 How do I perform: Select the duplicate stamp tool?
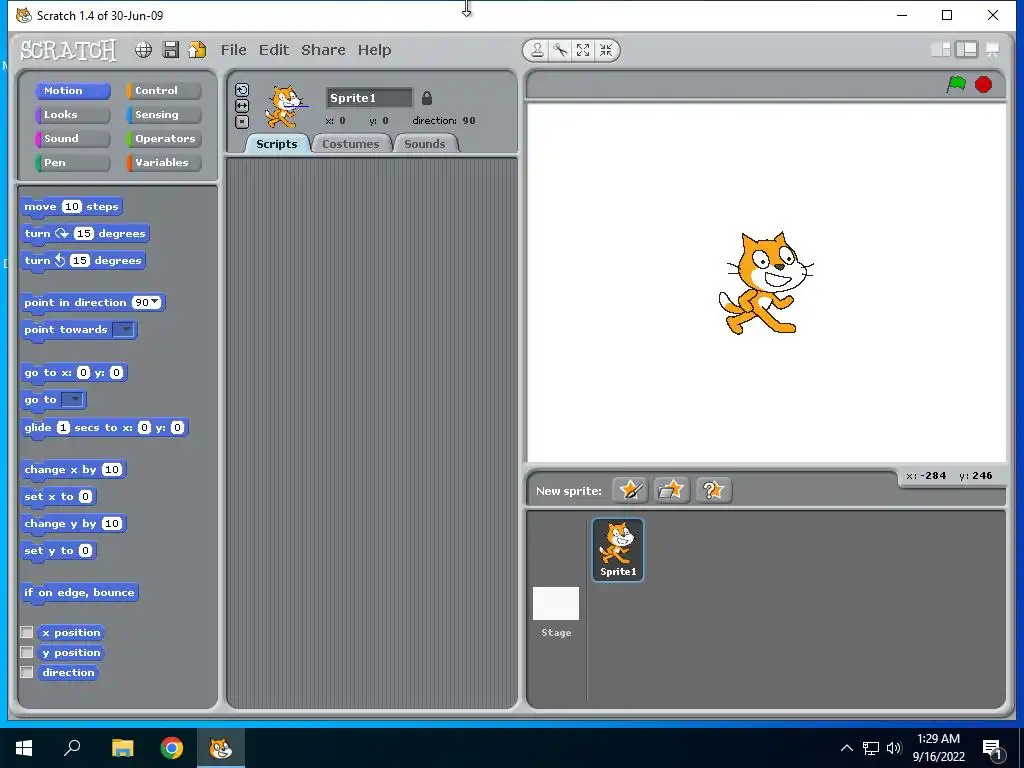pos(537,50)
